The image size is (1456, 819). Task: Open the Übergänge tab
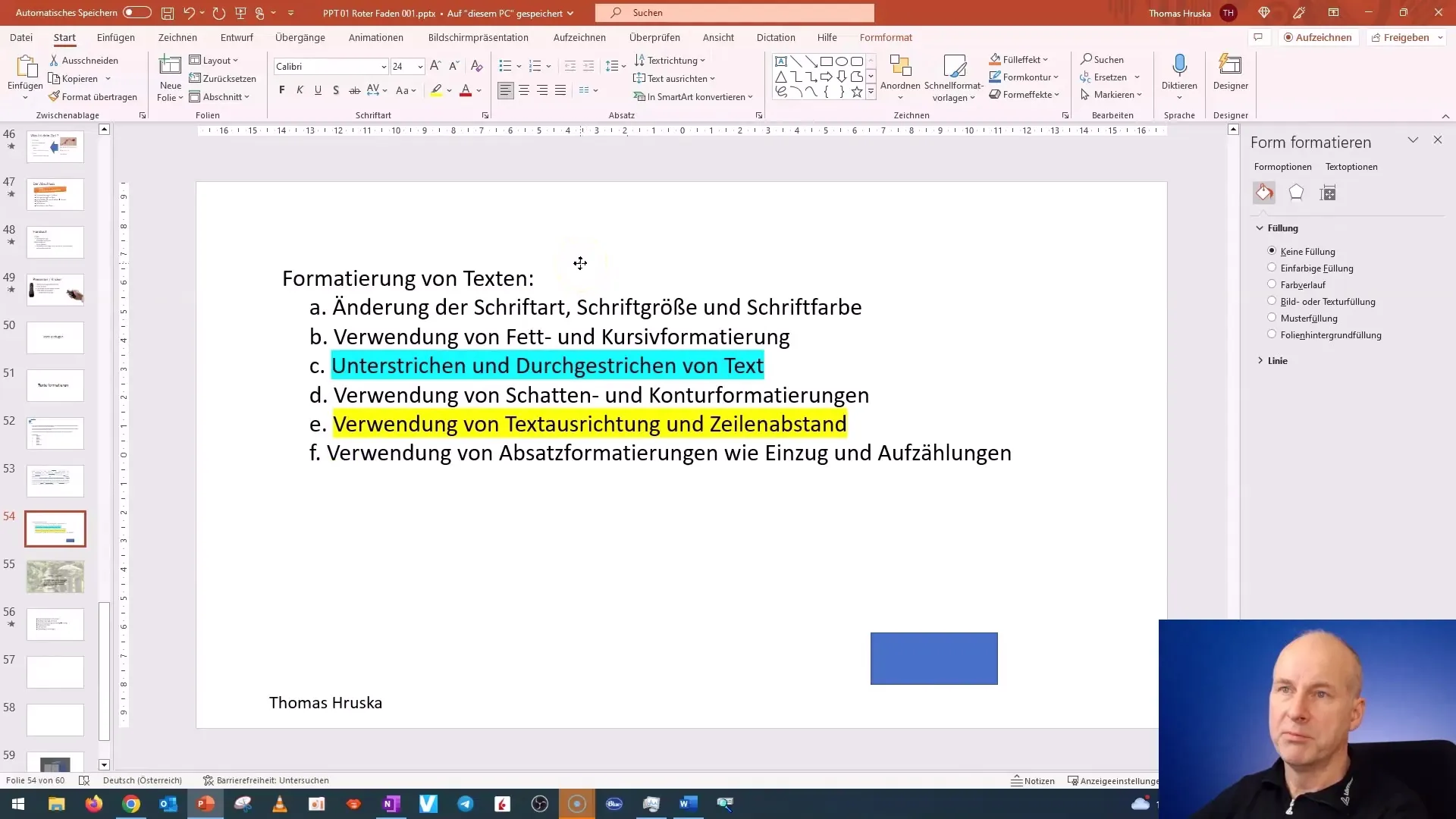point(300,37)
